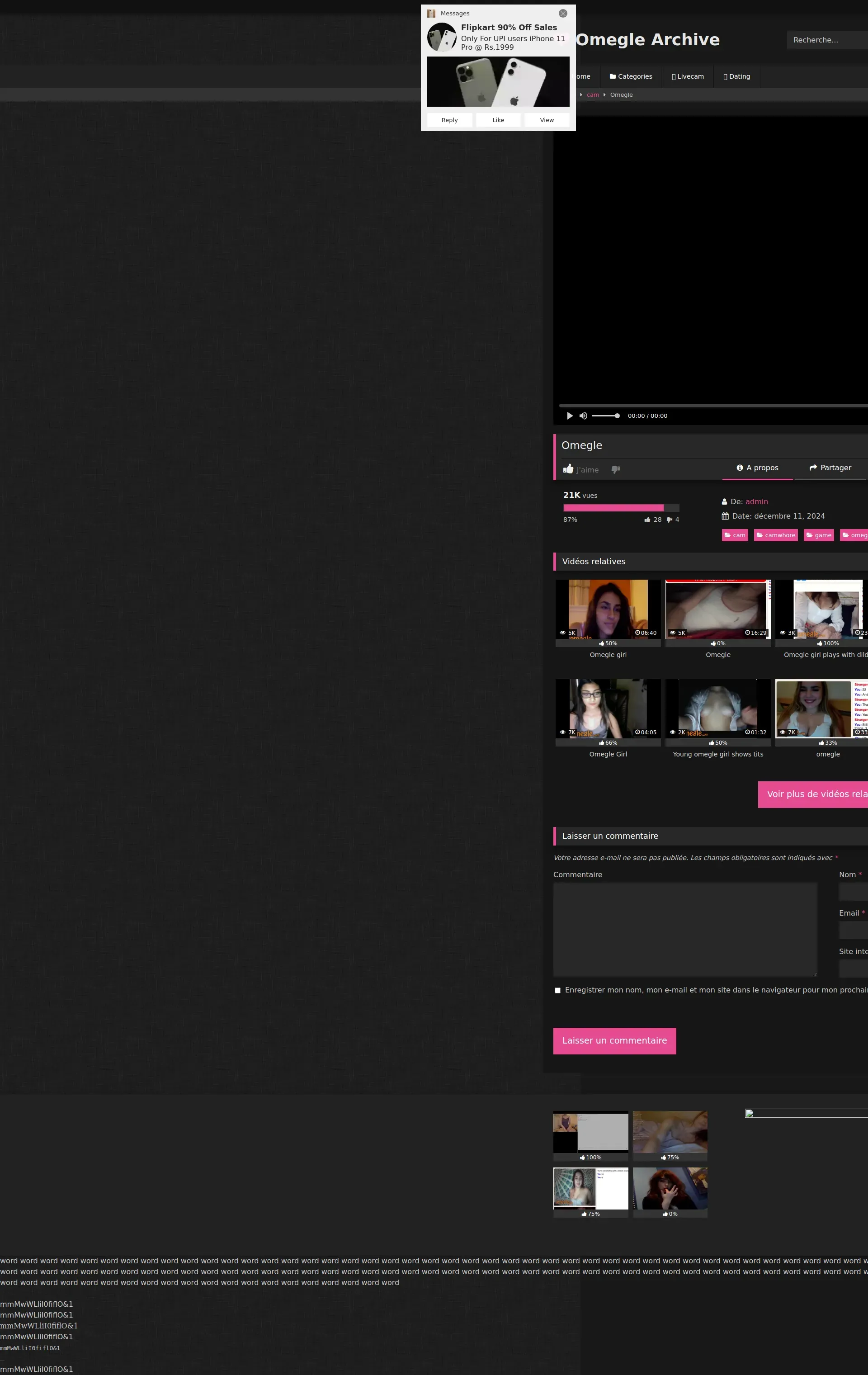Click Reply in the notification popup

tap(449, 120)
